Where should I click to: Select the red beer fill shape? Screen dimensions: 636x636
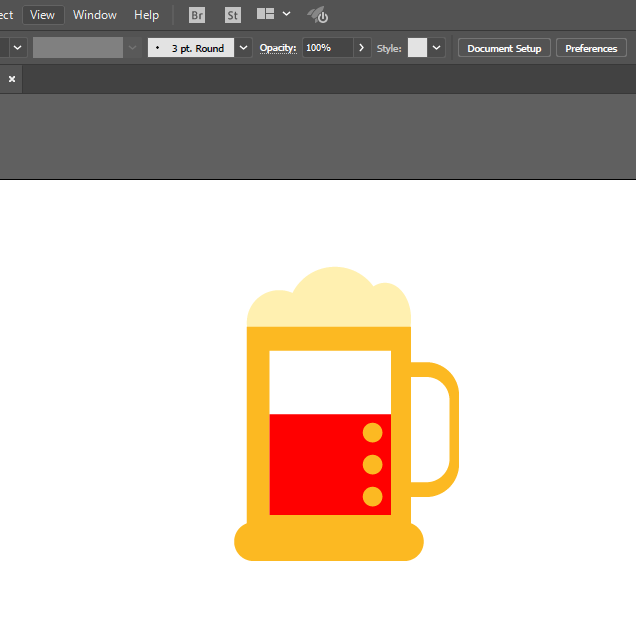coord(315,465)
